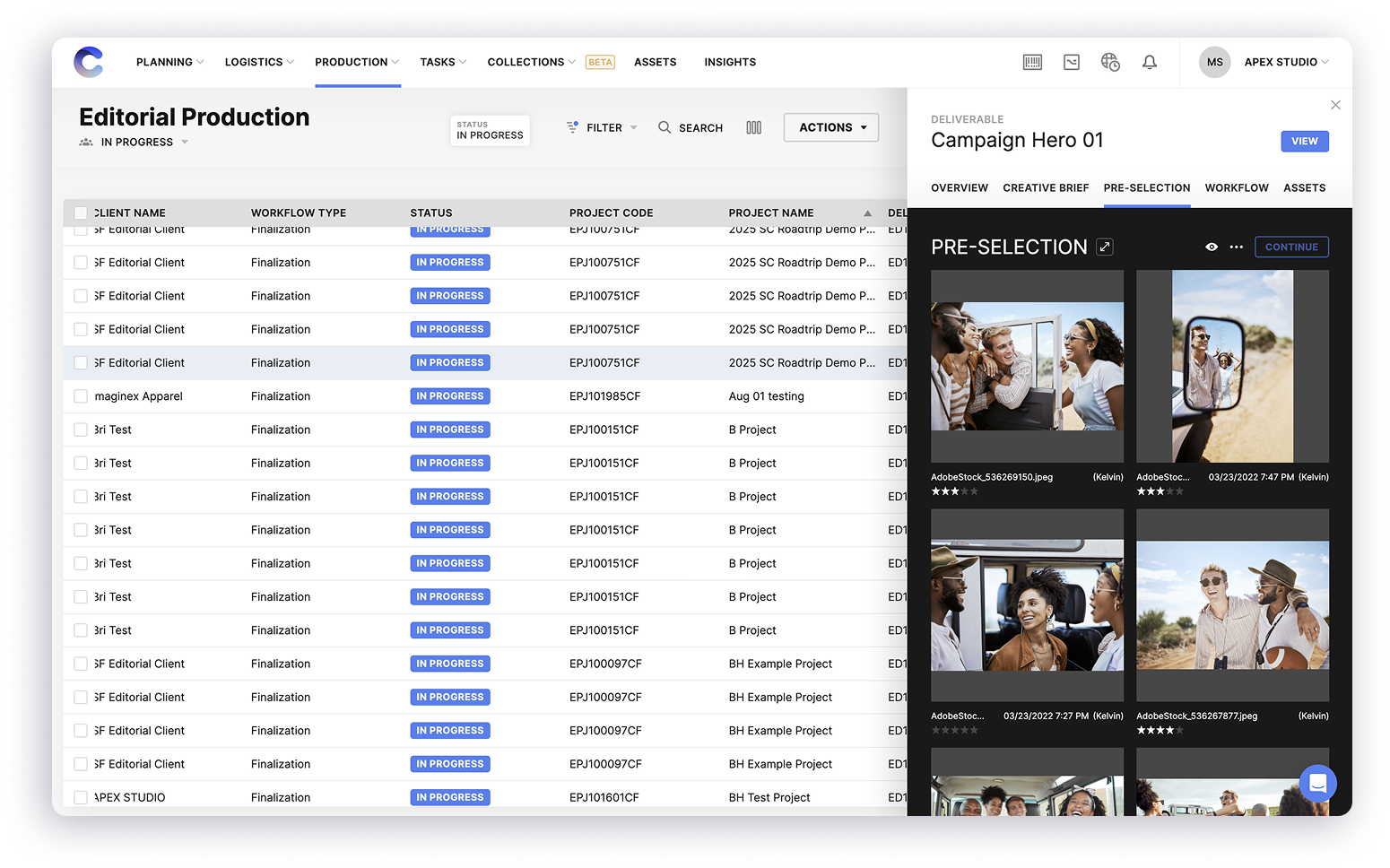
Task: Open the chat support bubble
Action: [x=1318, y=783]
